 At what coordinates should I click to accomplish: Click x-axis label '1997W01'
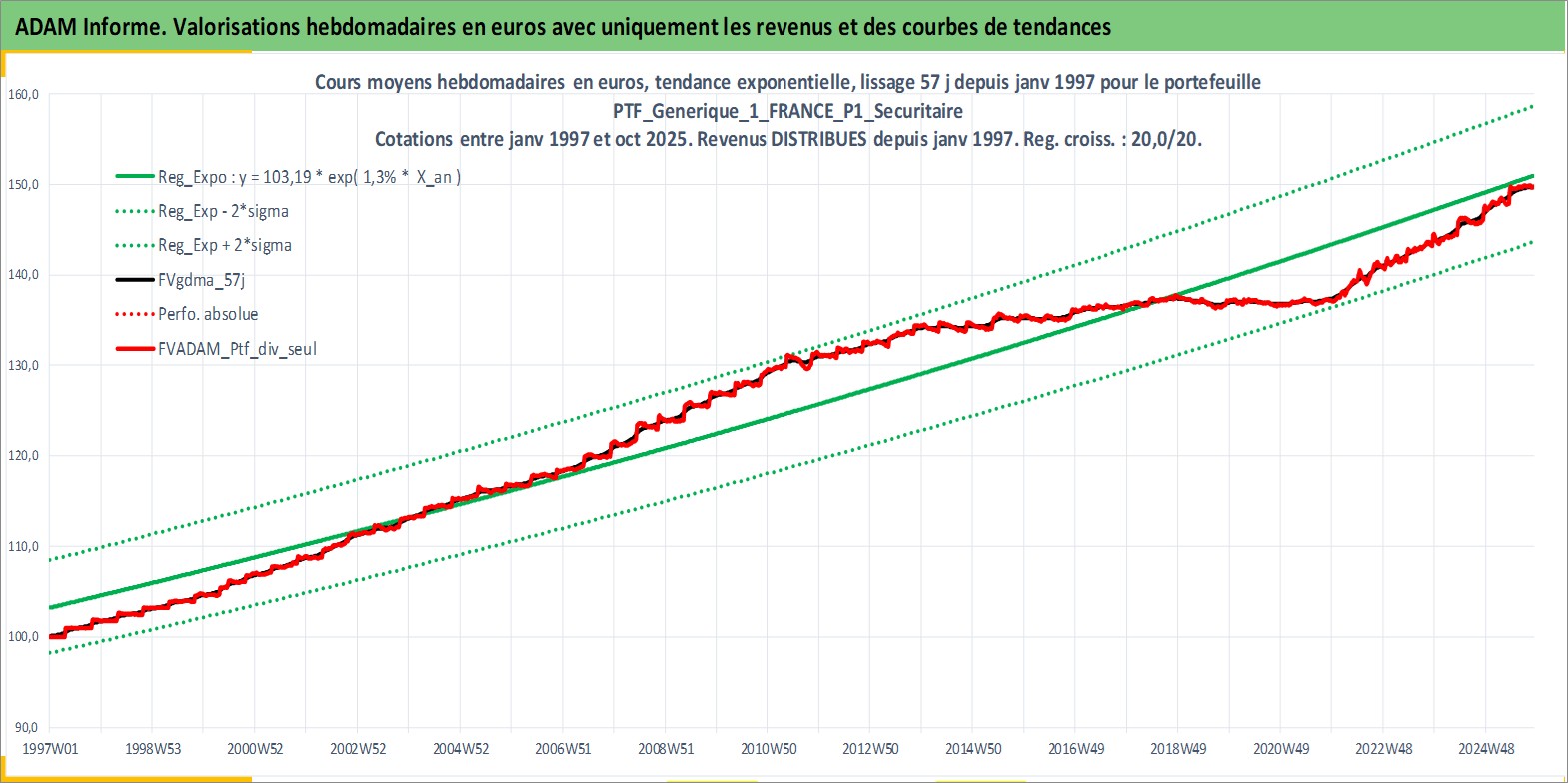50,748
